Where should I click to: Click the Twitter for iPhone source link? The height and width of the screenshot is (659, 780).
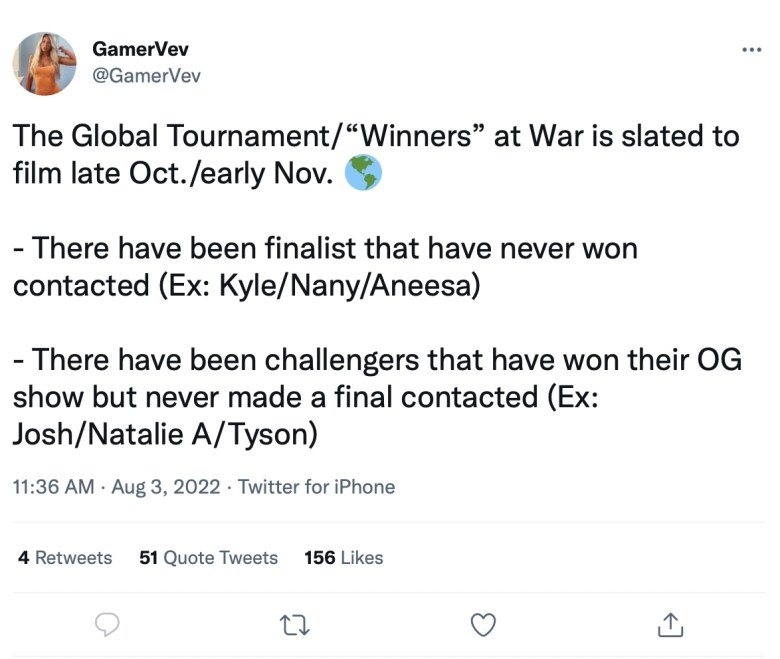tap(316, 487)
